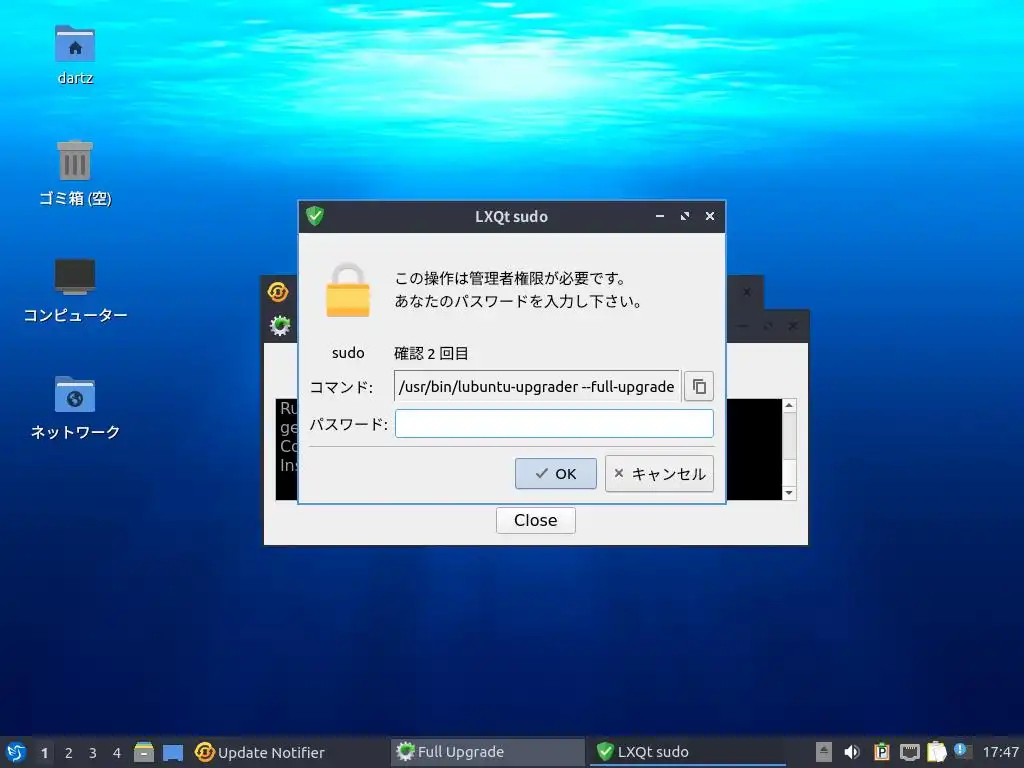Click the 確認 2 回目 text
This screenshot has height=768, width=1024.
431,353
